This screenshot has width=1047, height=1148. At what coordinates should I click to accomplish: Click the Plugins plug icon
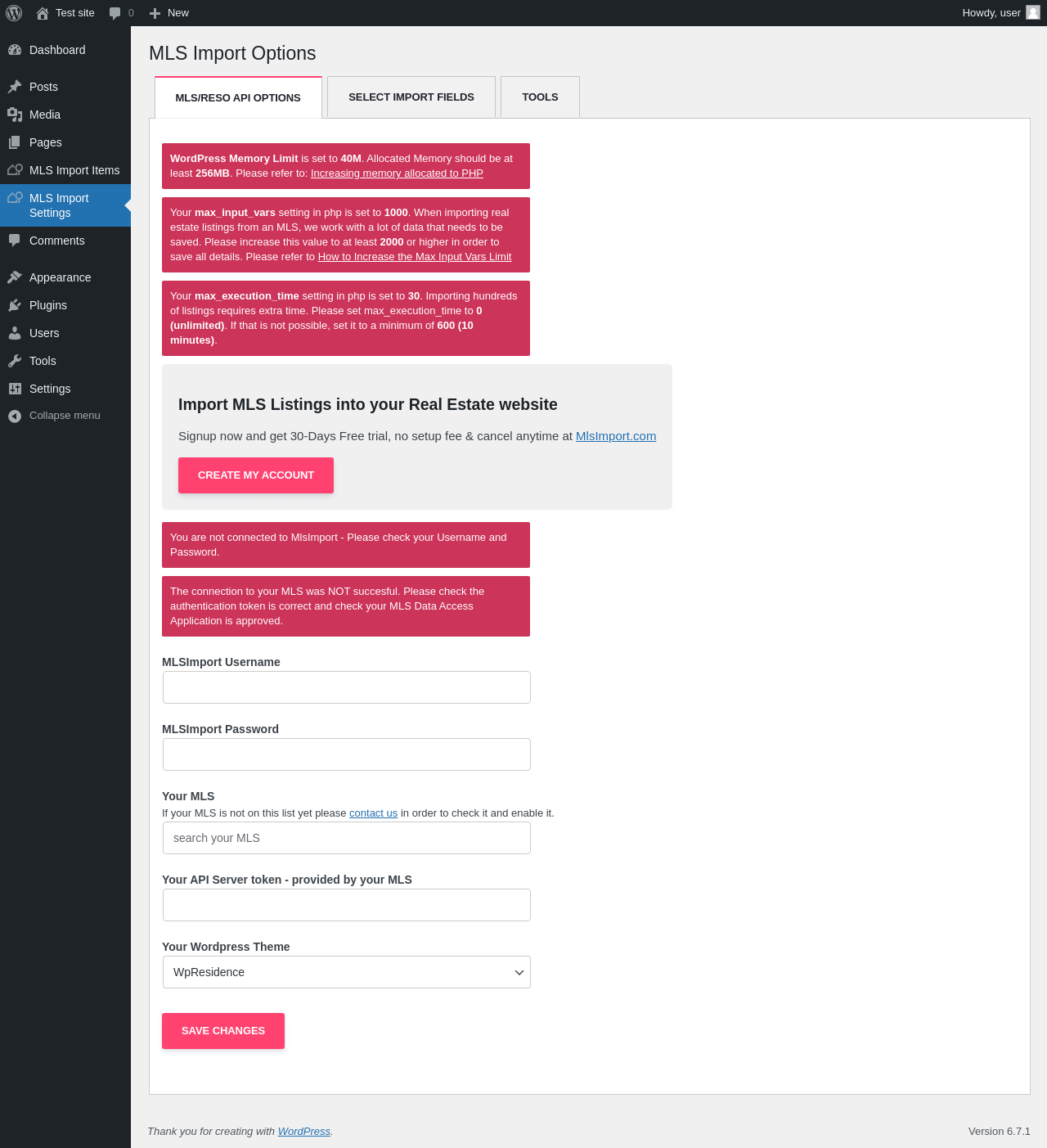15,305
